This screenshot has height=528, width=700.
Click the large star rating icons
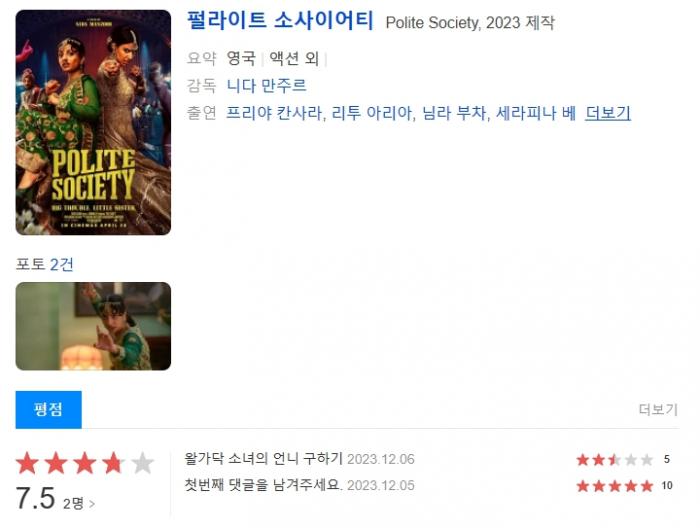pyautogui.click(x=85, y=463)
